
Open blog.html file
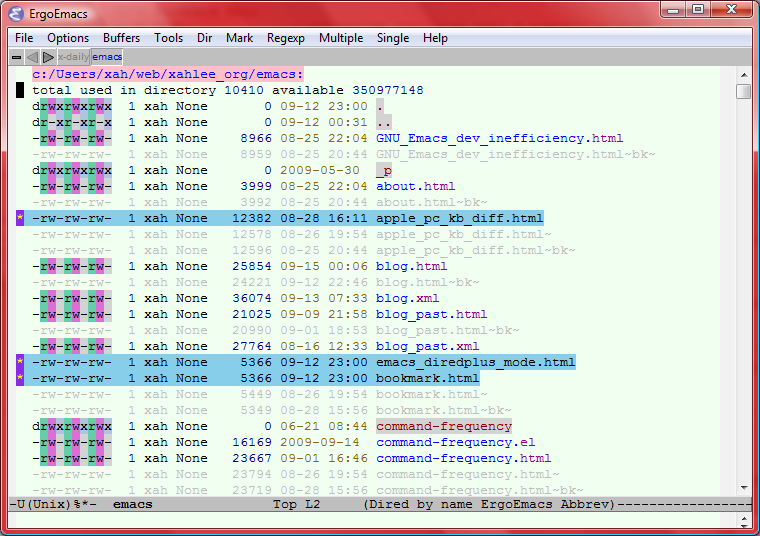pos(412,266)
